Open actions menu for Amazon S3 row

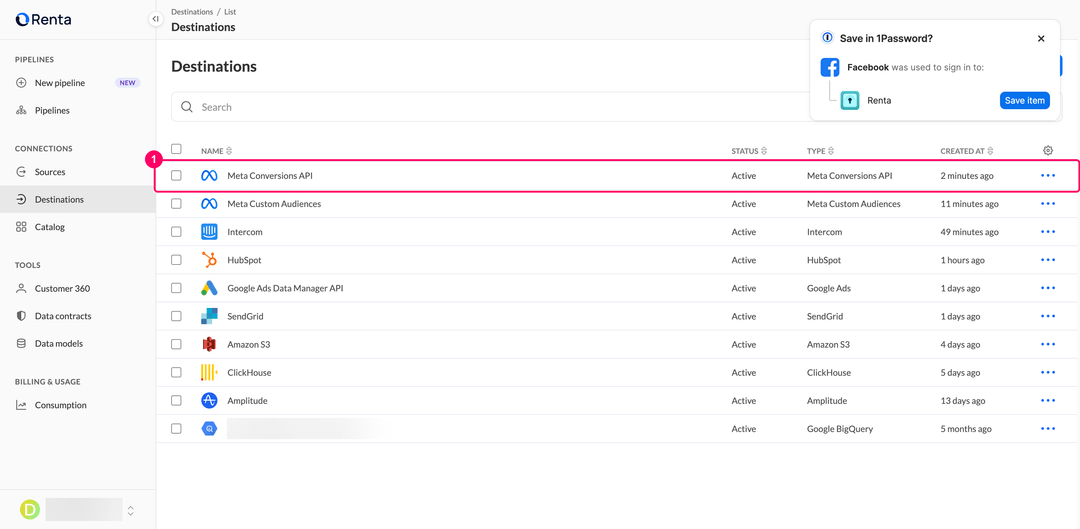[1048, 344]
